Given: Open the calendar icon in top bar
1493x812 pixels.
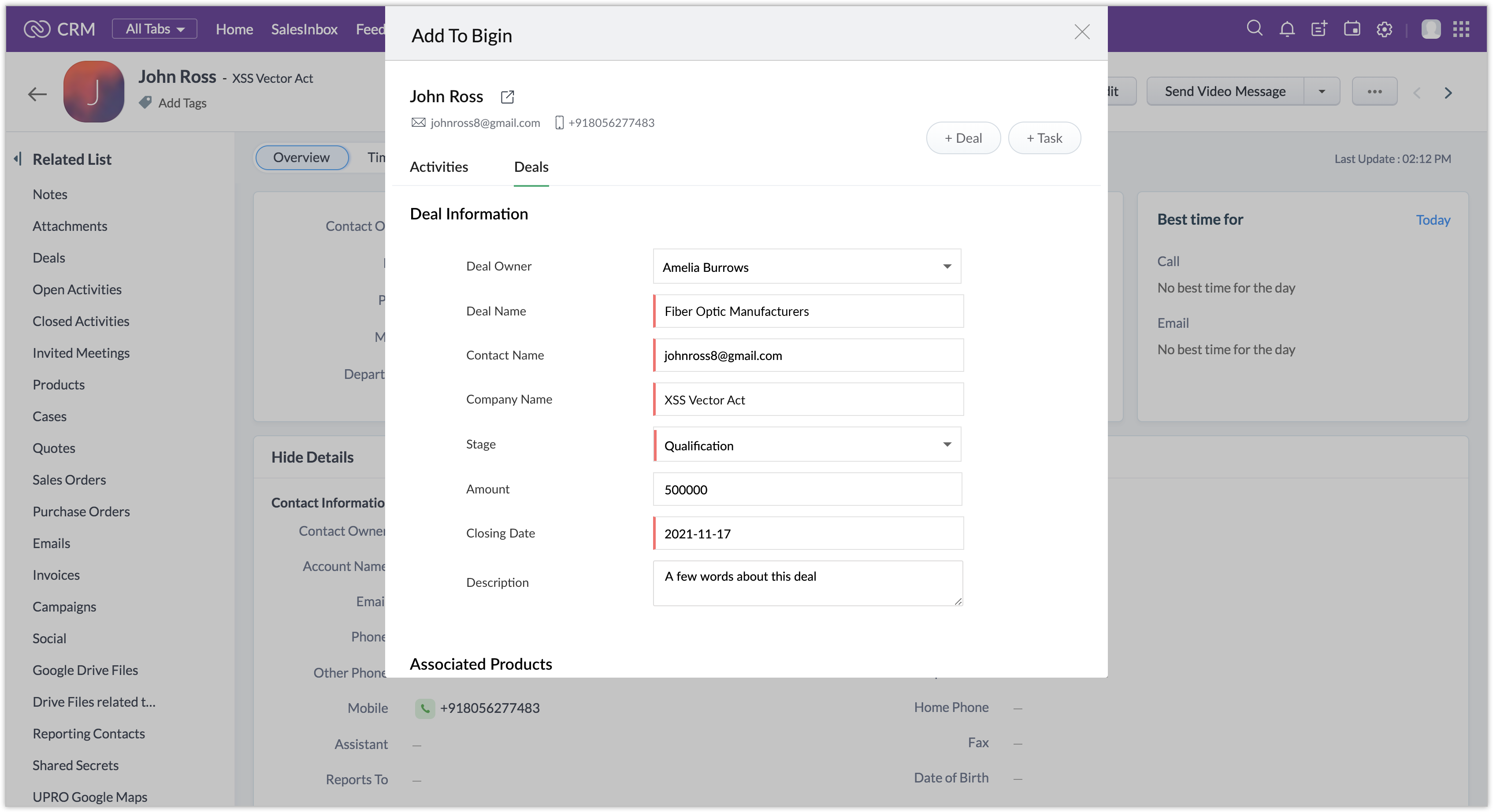Looking at the screenshot, I should point(1352,29).
